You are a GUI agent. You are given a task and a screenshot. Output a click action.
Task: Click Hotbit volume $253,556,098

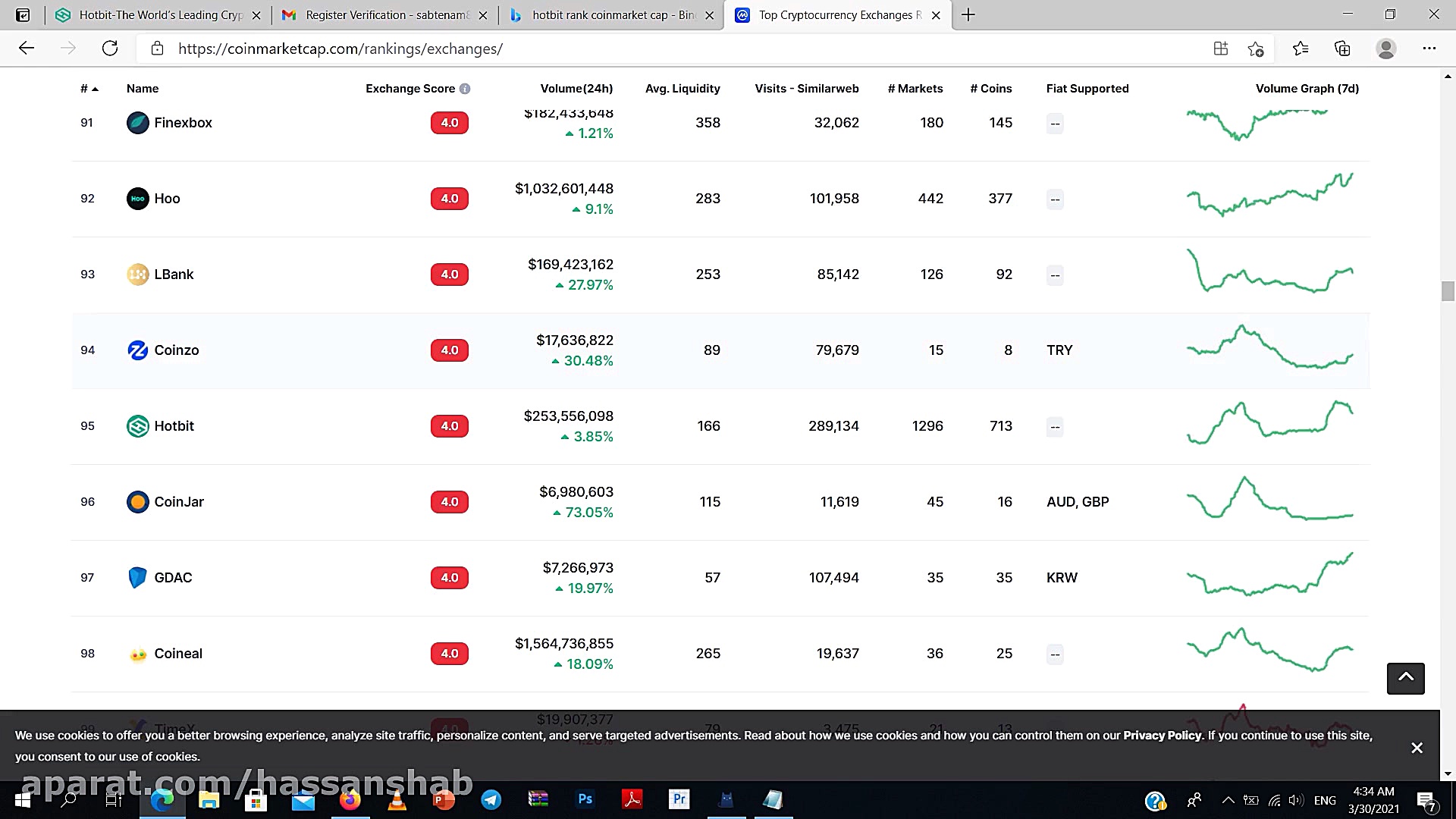tap(569, 416)
